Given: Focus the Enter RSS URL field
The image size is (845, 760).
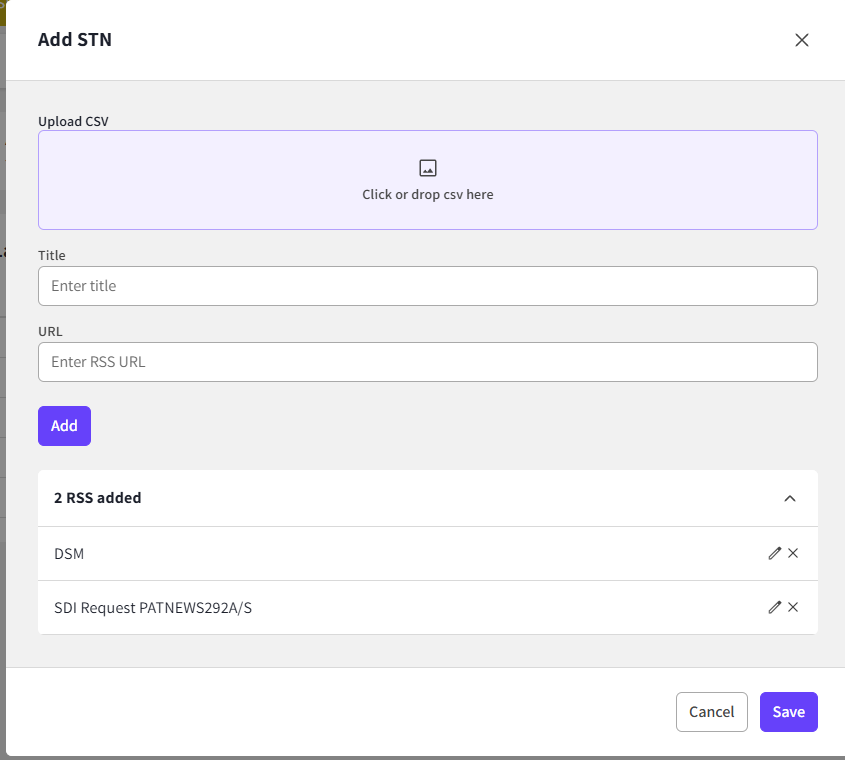Looking at the screenshot, I should pyautogui.click(x=428, y=362).
